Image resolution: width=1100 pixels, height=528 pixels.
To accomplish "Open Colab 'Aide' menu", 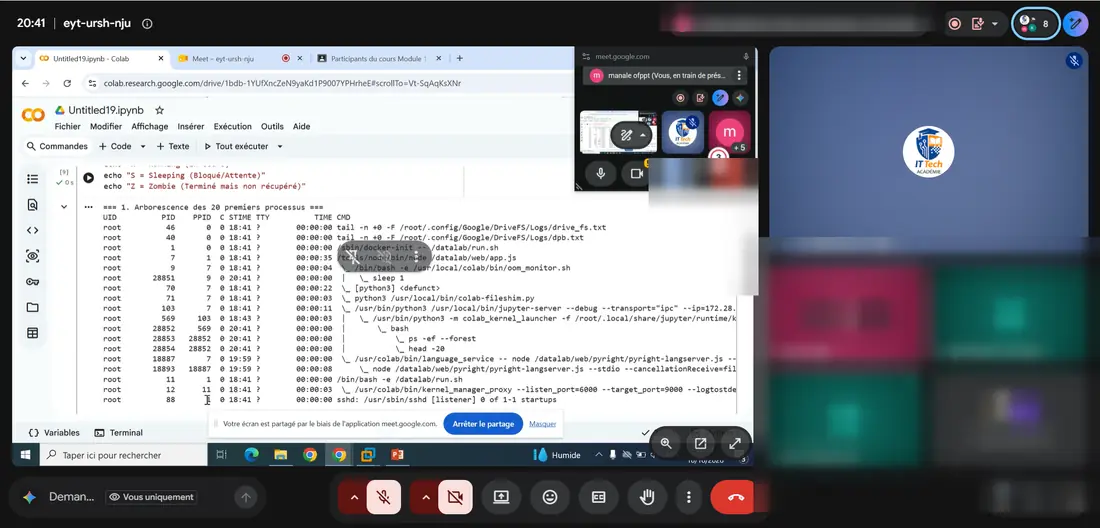I will (x=302, y=126).
